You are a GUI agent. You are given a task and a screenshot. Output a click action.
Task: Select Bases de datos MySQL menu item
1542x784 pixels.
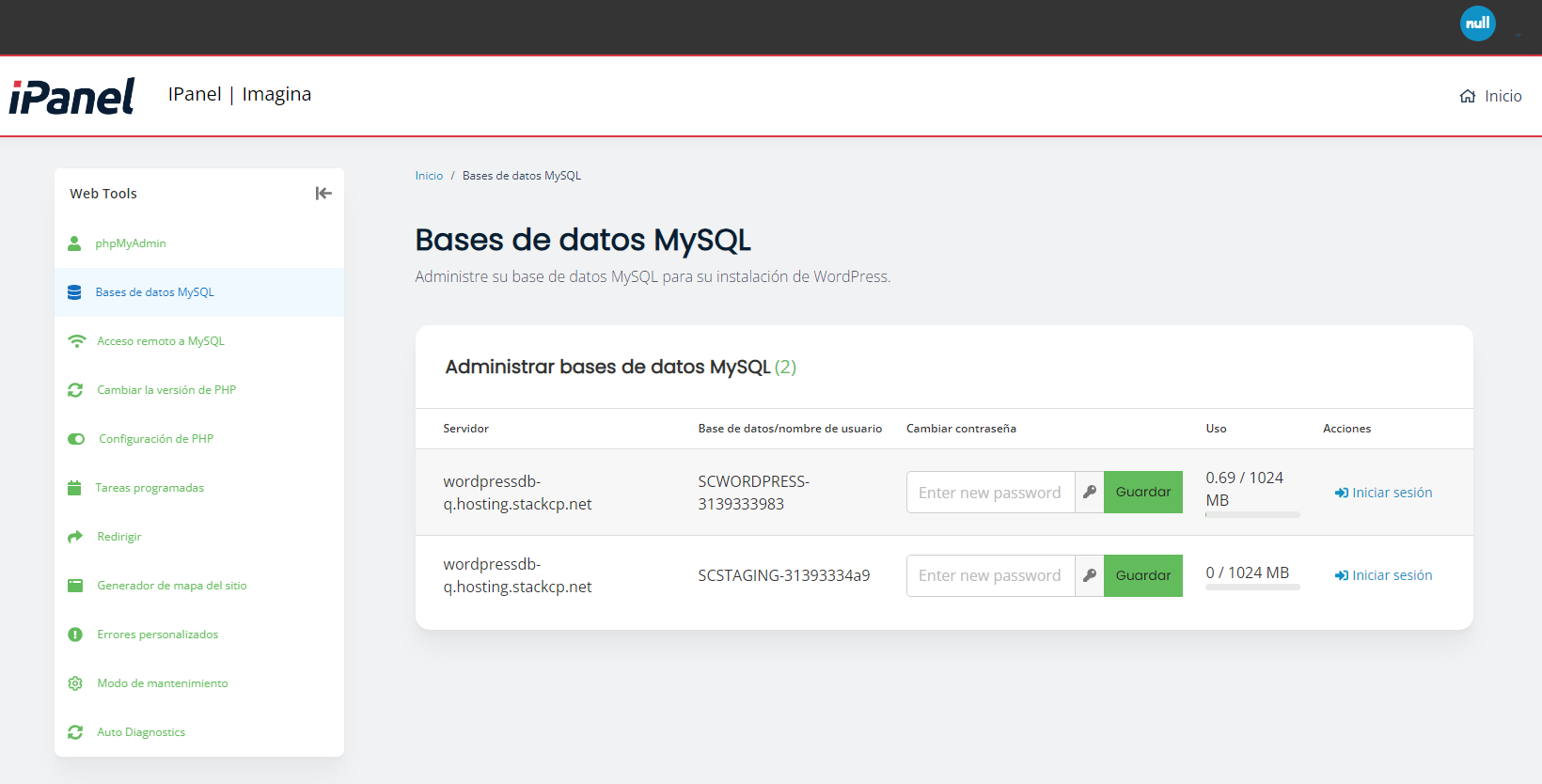[x=199, y=292]
